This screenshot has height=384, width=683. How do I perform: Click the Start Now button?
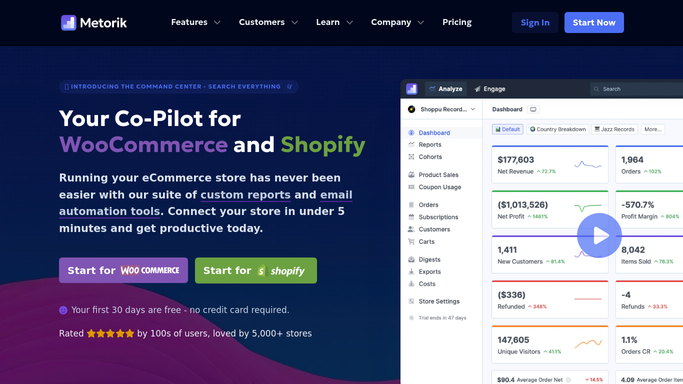coord(594,23)
